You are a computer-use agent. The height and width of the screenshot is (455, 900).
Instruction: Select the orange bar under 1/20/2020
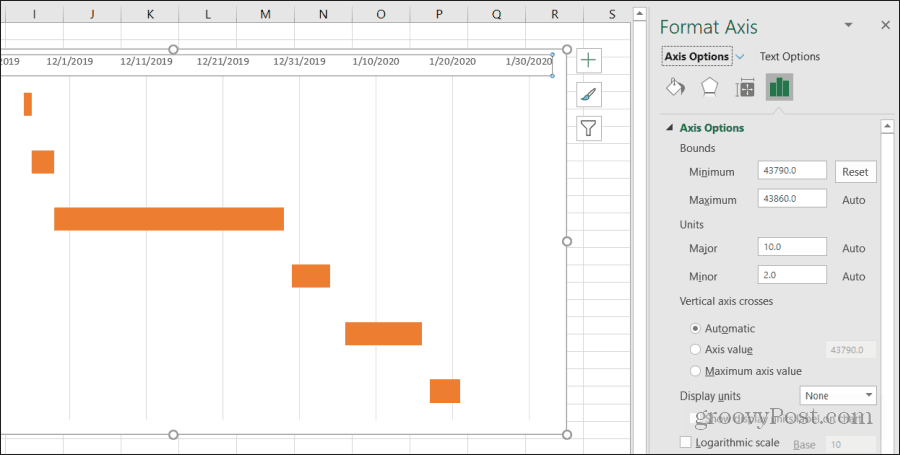point(445,391)
